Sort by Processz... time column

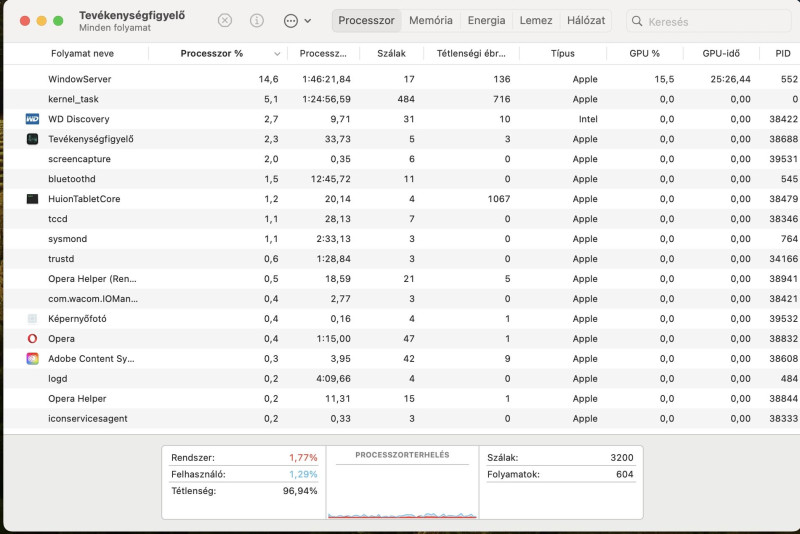click(x=323, y=54)
